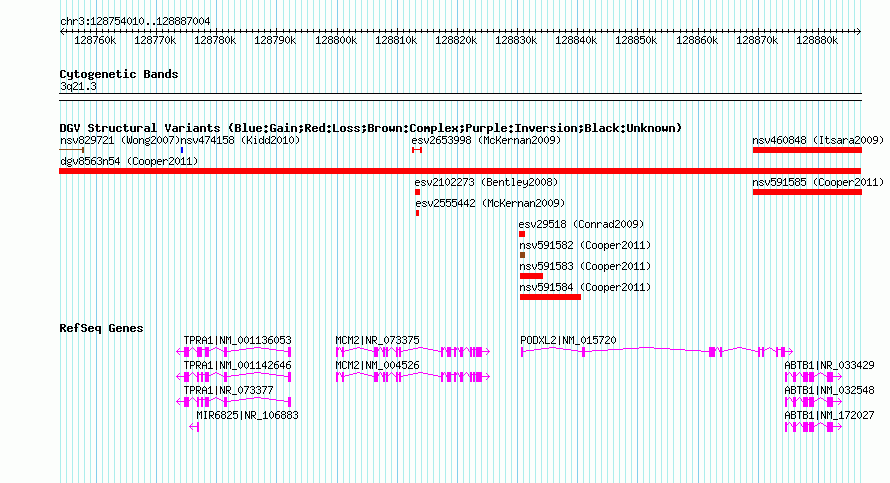
Task: Open the nsv591583 (Cooper2011) label
Action: pyautogui.click(x=585, y=266)
